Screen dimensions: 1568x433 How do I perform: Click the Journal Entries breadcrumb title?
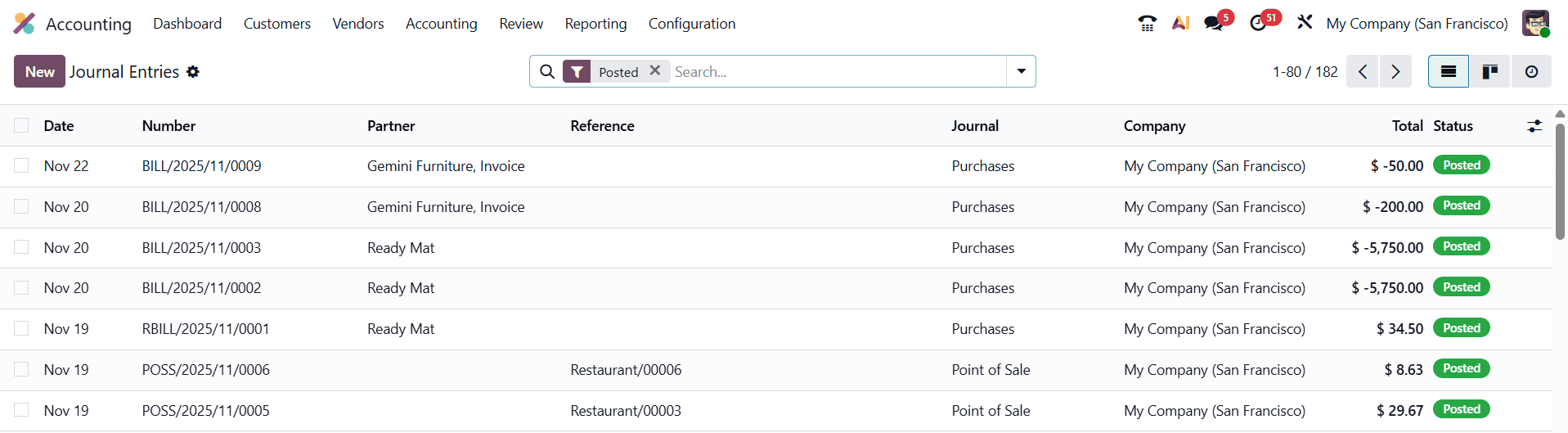(124, 72)
